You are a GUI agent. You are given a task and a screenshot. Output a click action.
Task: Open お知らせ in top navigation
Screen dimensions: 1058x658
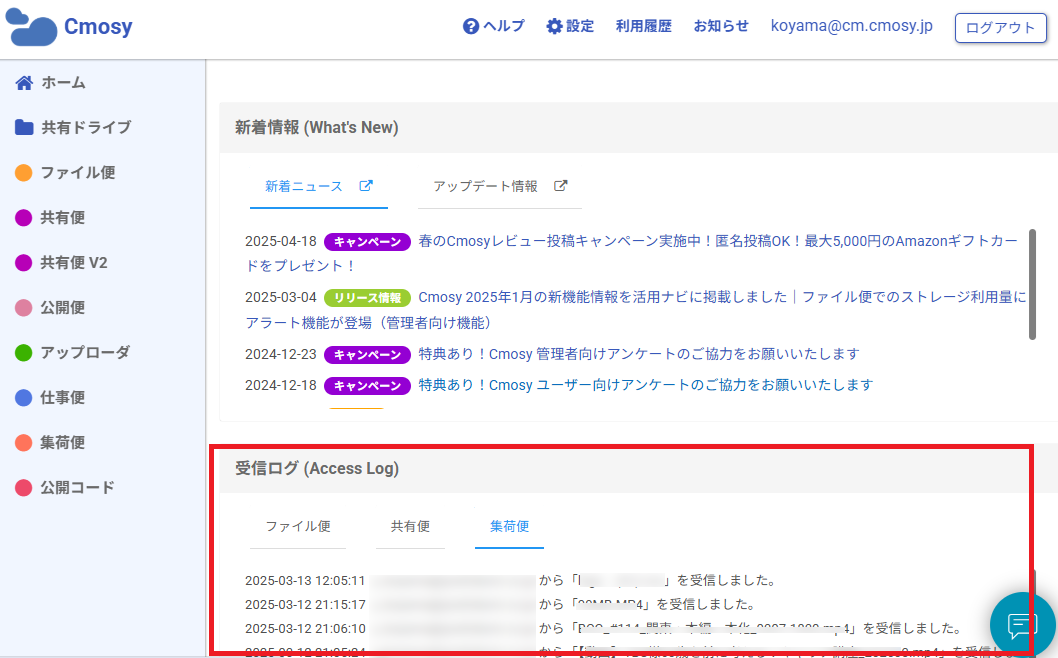point(721,27)
